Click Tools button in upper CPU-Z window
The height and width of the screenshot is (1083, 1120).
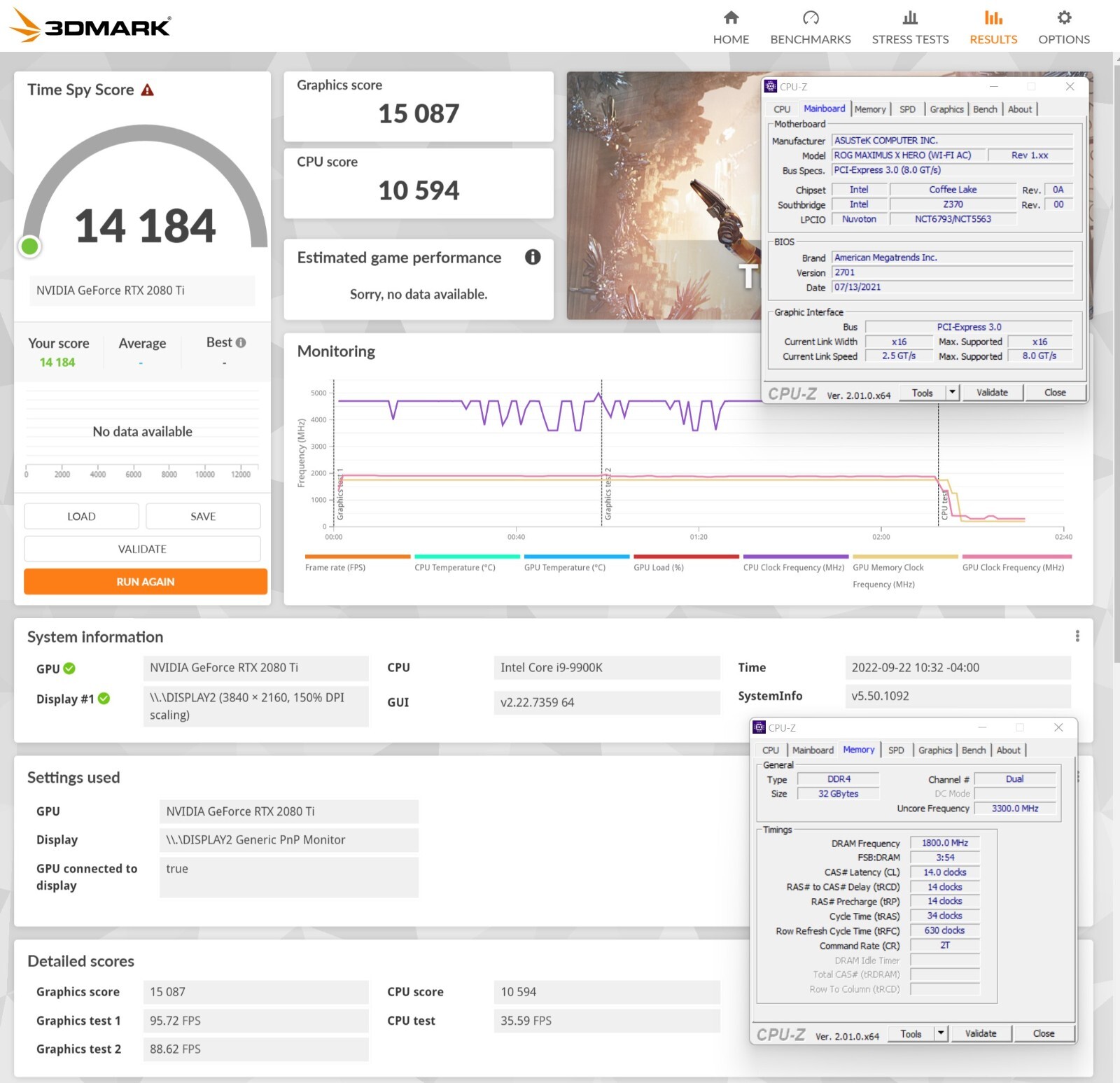923,392
